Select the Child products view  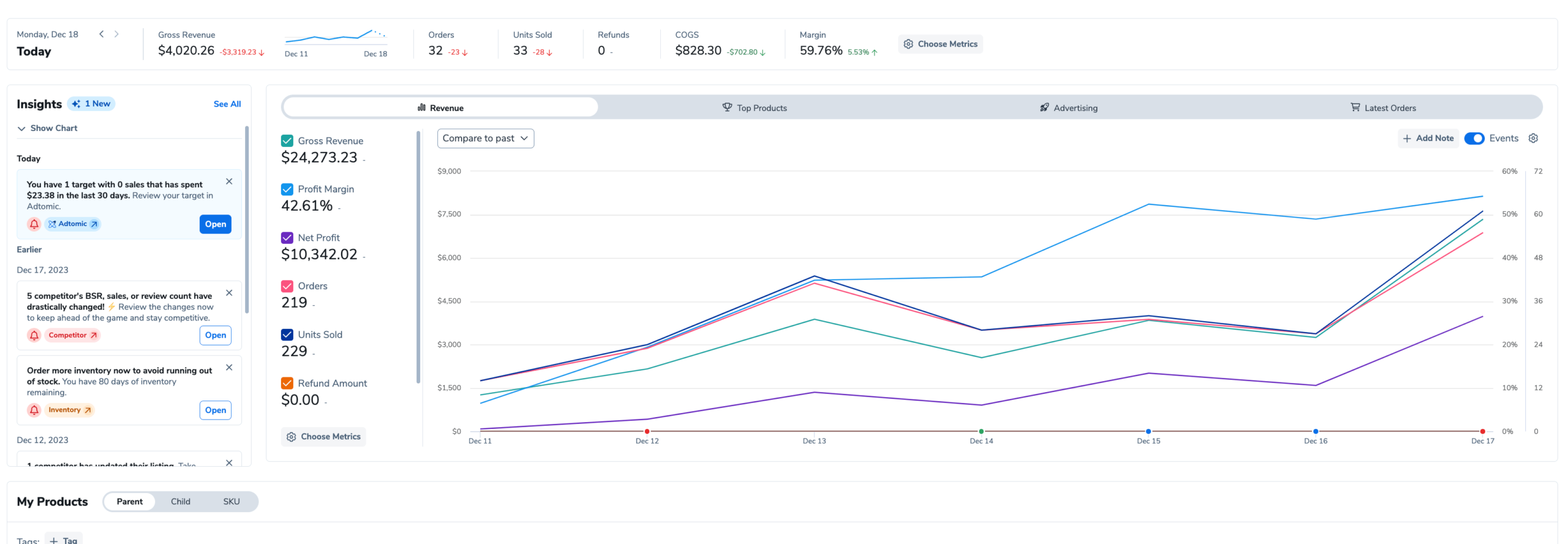[180, 502]
